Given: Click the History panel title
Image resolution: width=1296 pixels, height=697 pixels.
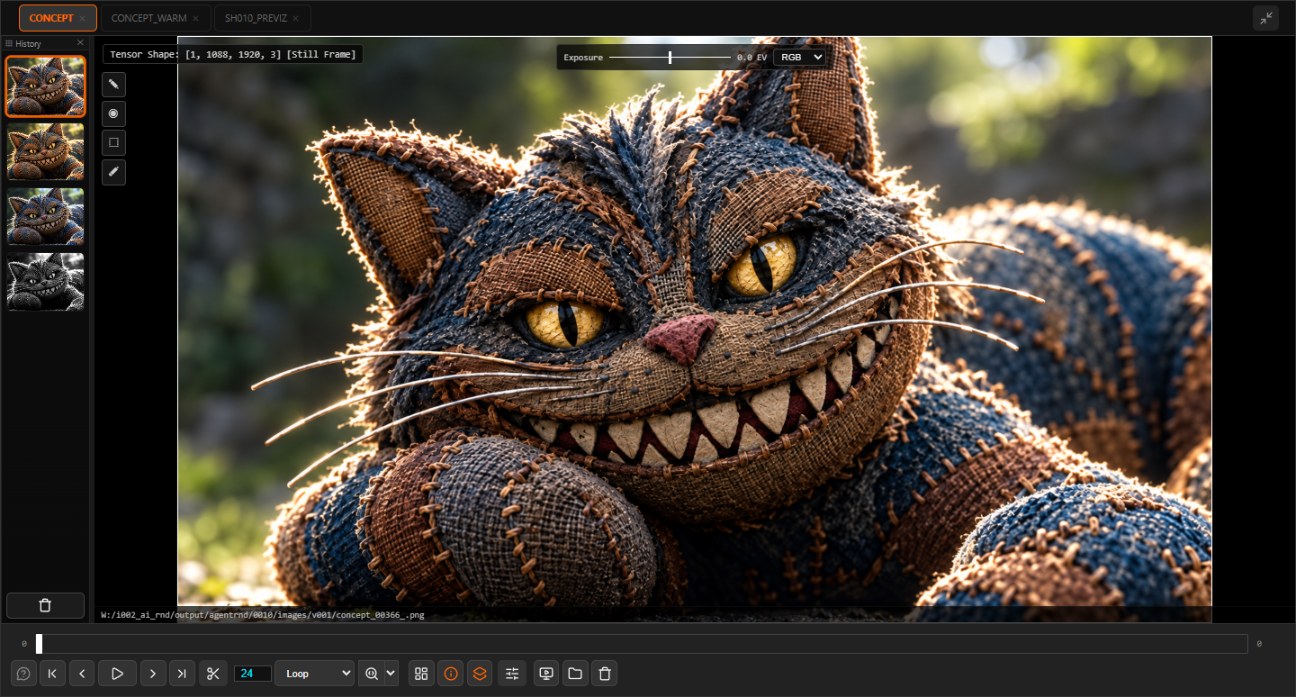Looking at the screenshot, I should pos(28,44).
